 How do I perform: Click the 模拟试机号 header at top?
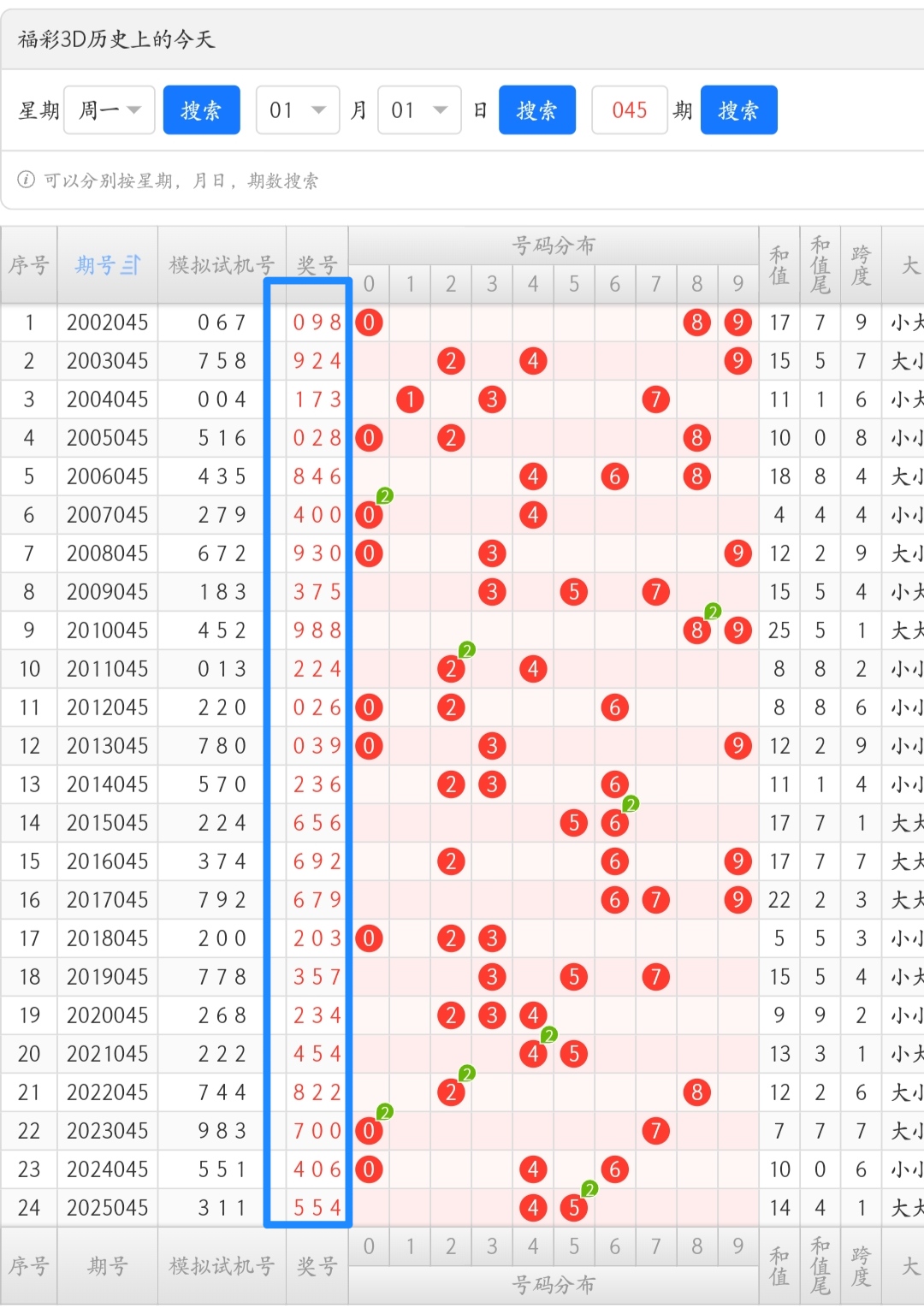(x=222, y=265)
